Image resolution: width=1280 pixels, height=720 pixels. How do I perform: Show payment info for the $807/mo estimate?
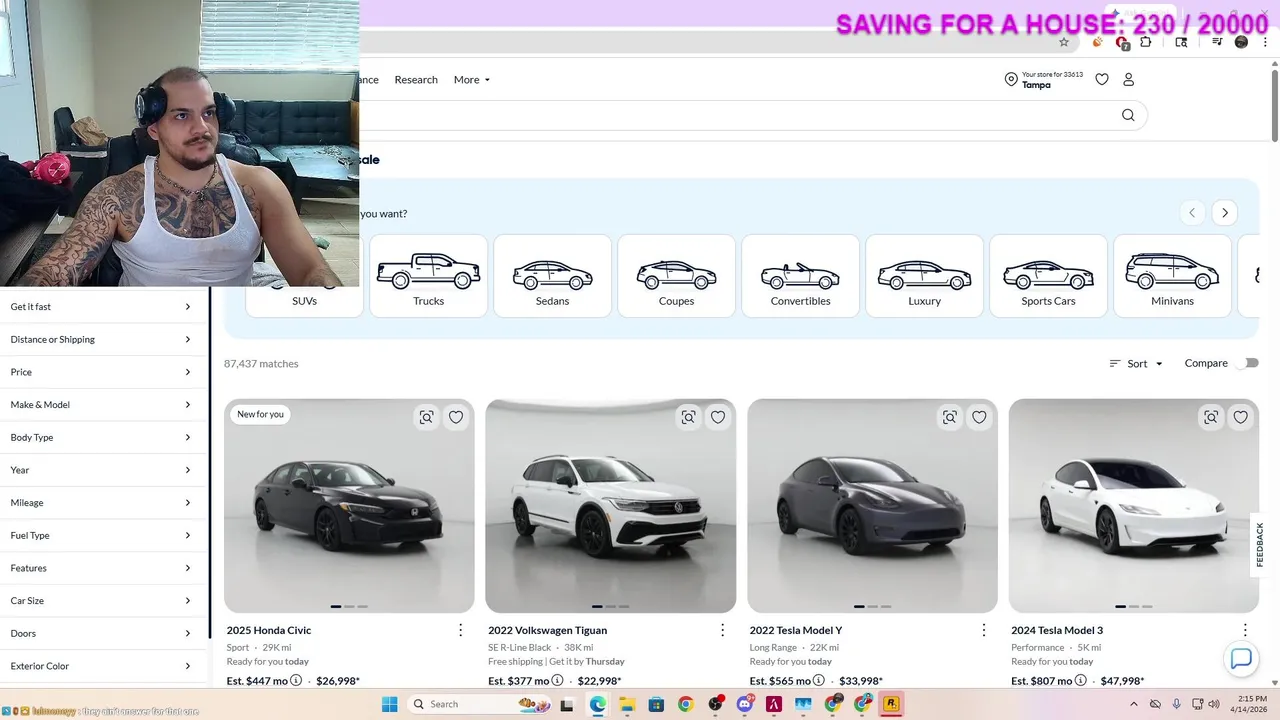1081,681
